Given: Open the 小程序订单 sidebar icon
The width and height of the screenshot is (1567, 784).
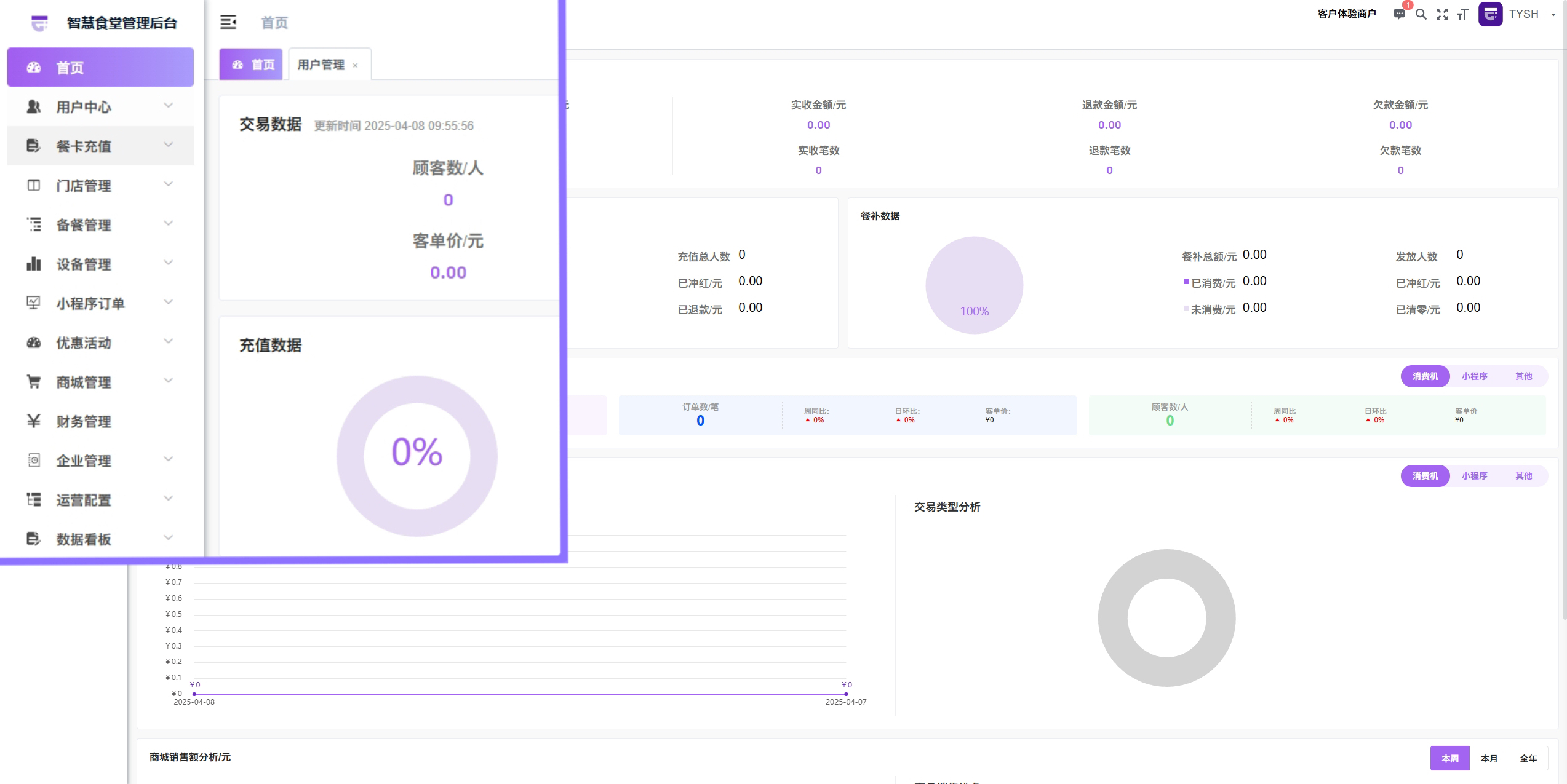Looking at the screenshot, I should pyautogui.click(x=34, y=303).
